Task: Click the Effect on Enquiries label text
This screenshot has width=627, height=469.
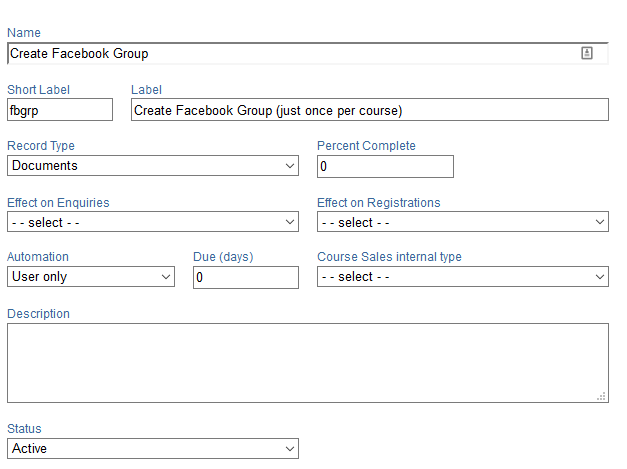Action: (58, 202)
